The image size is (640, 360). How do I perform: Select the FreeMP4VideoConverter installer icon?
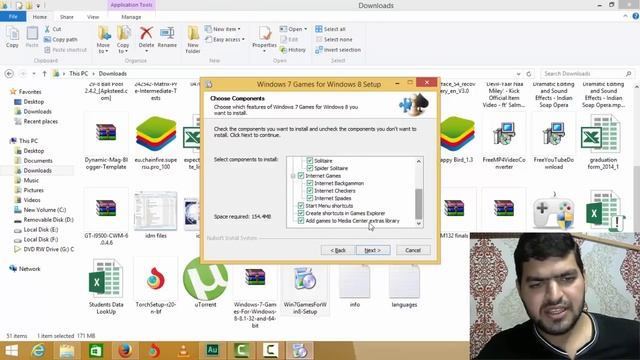click(x=504, y=133)
